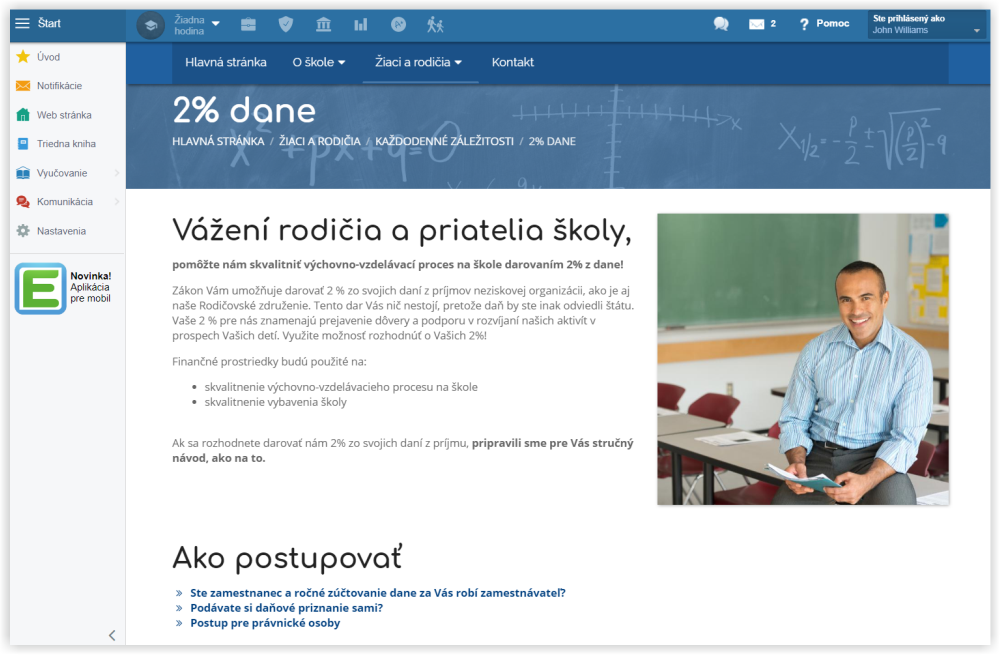The height and width of the screenshot is (655, 1000).
Task: Open the Štart hamburger menu
Action: (22, 24)
